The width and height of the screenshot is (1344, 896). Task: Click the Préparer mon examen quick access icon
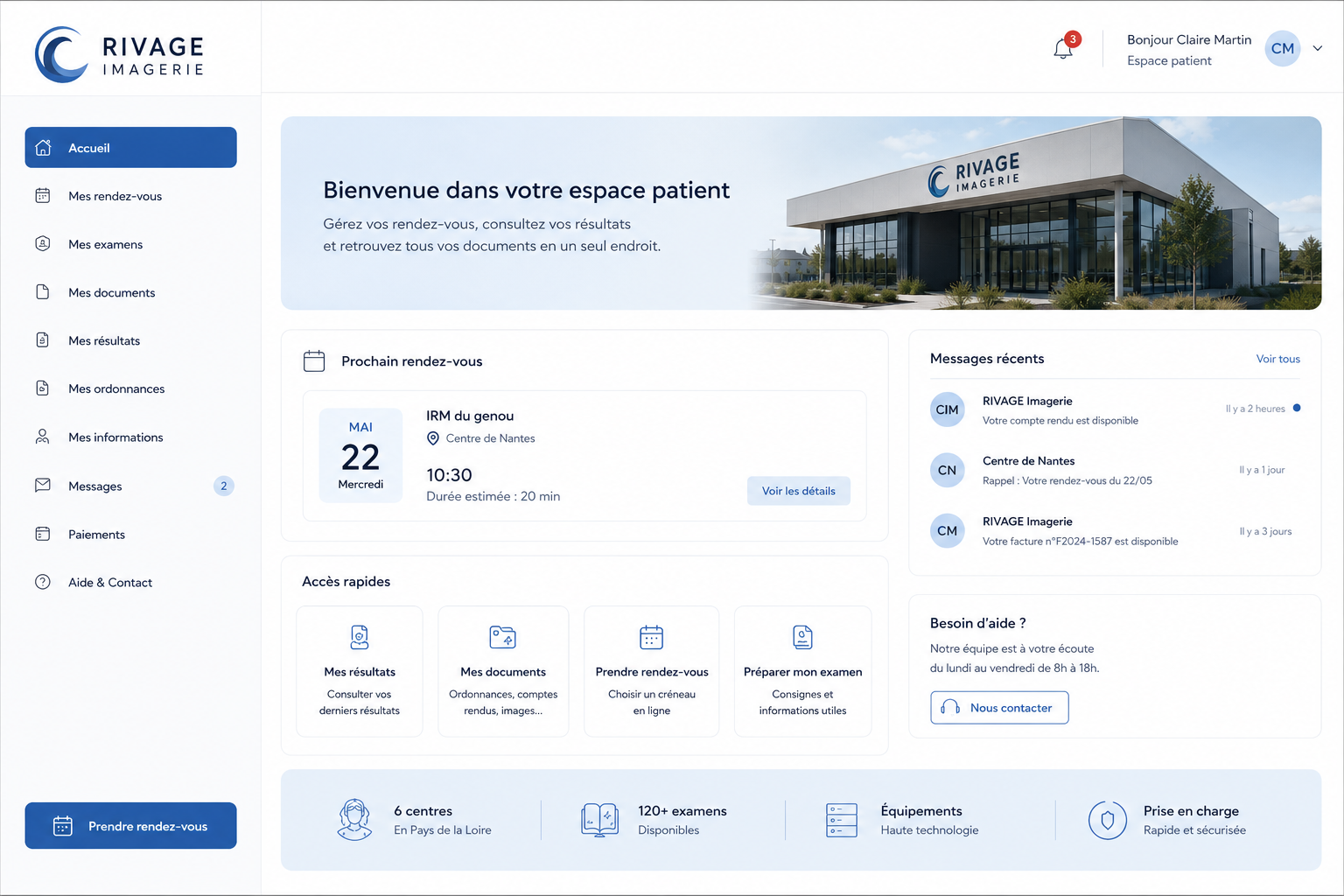803,637
